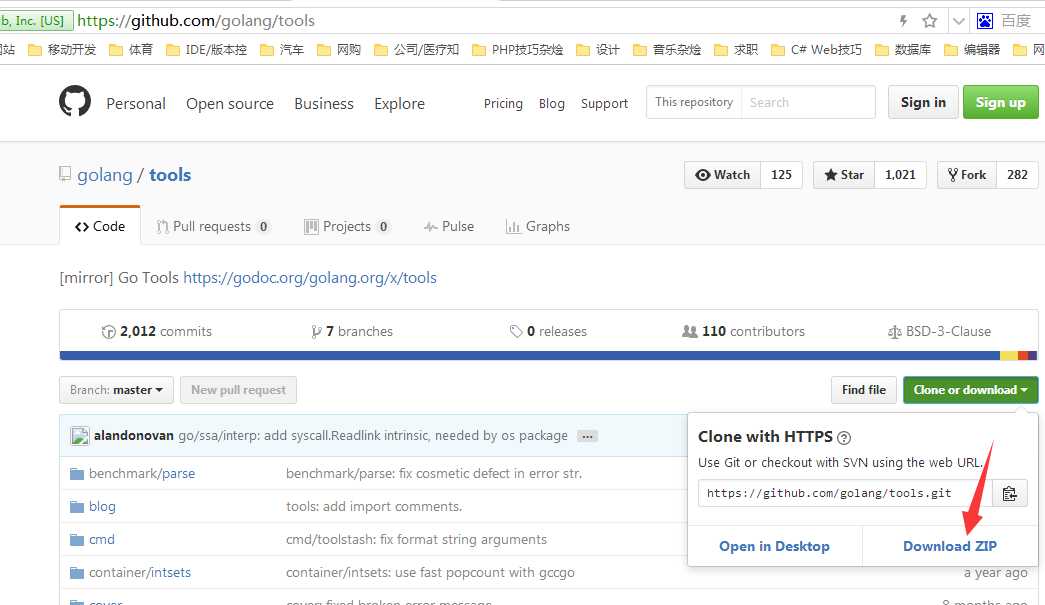This screenshot has height=605, width=1045.
Task: Click the GitHub octocat logo
Action: tap(75, 101)
